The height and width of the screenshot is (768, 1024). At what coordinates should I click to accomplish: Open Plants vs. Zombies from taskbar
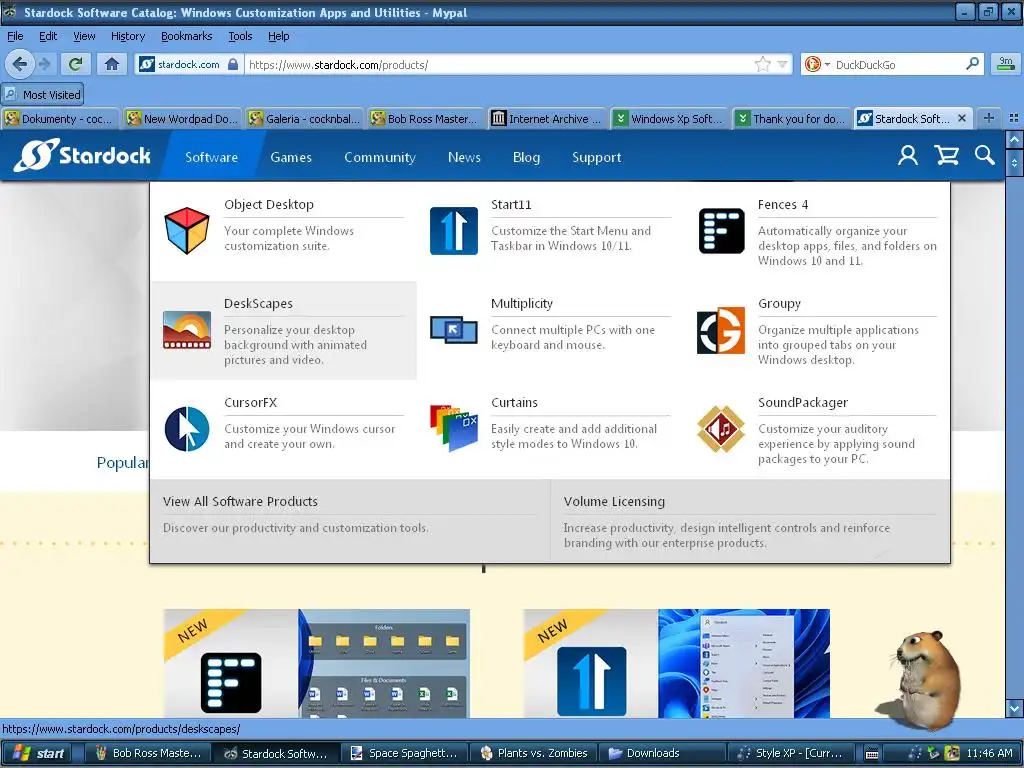534,753
